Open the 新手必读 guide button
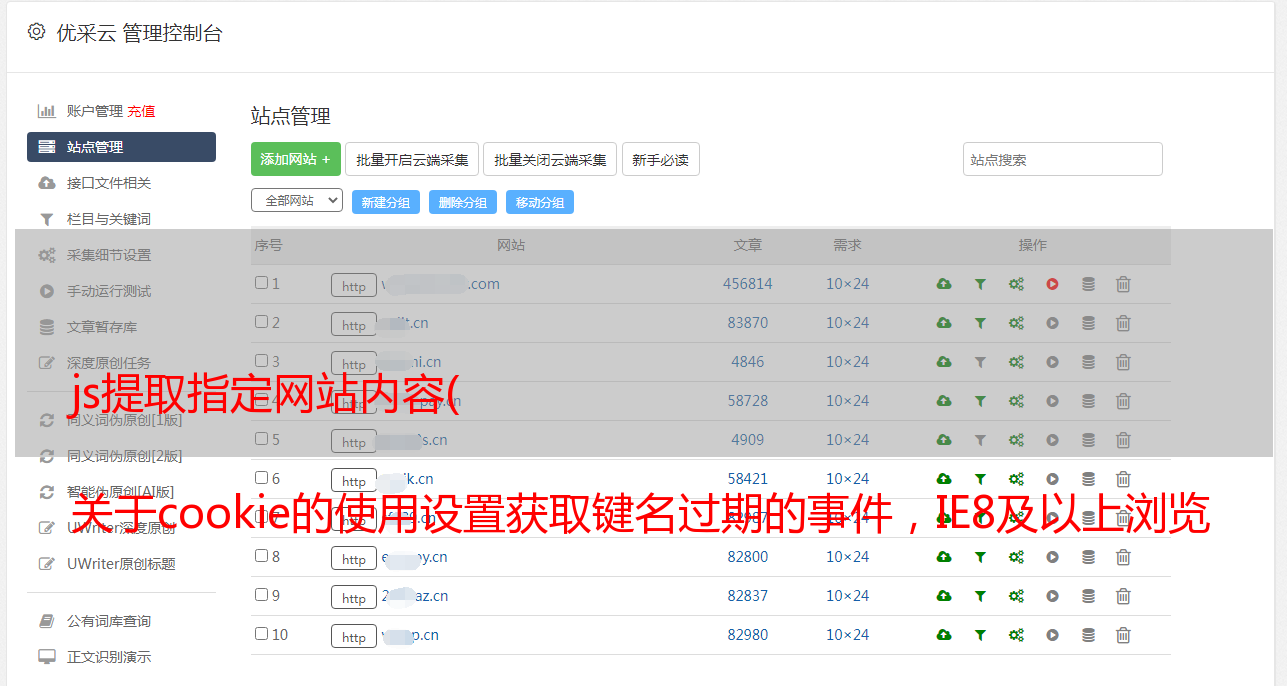Viewport: 1287px width, 686px height. coord(661,159)
